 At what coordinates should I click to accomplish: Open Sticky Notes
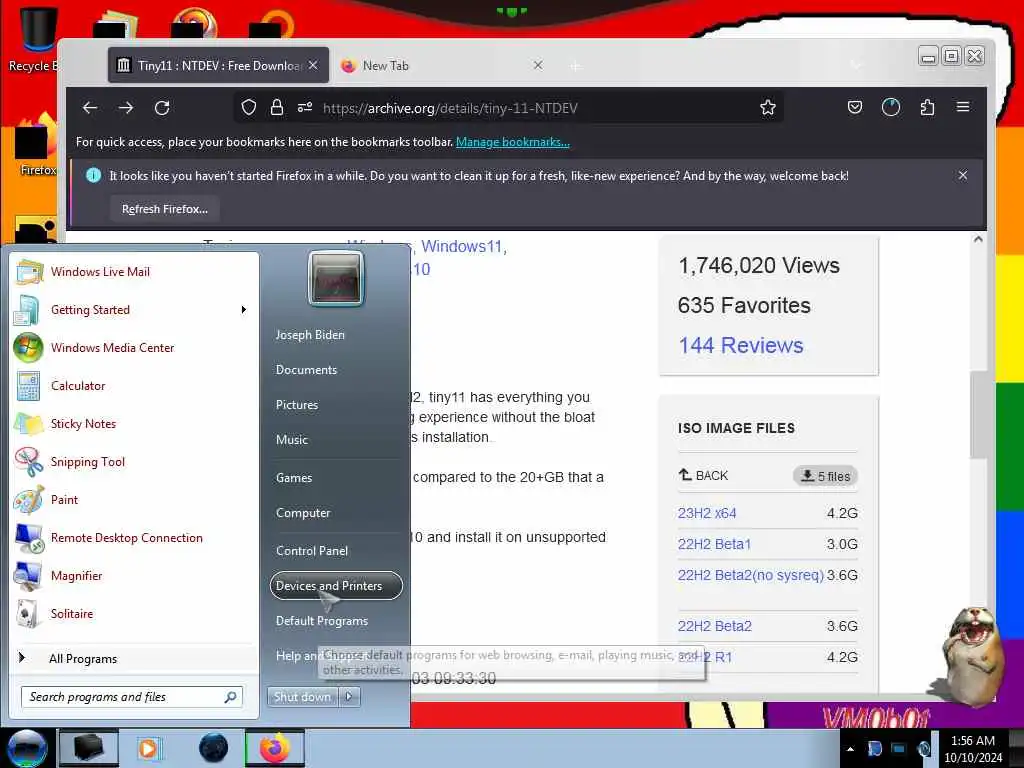click(x=135, y=424)
